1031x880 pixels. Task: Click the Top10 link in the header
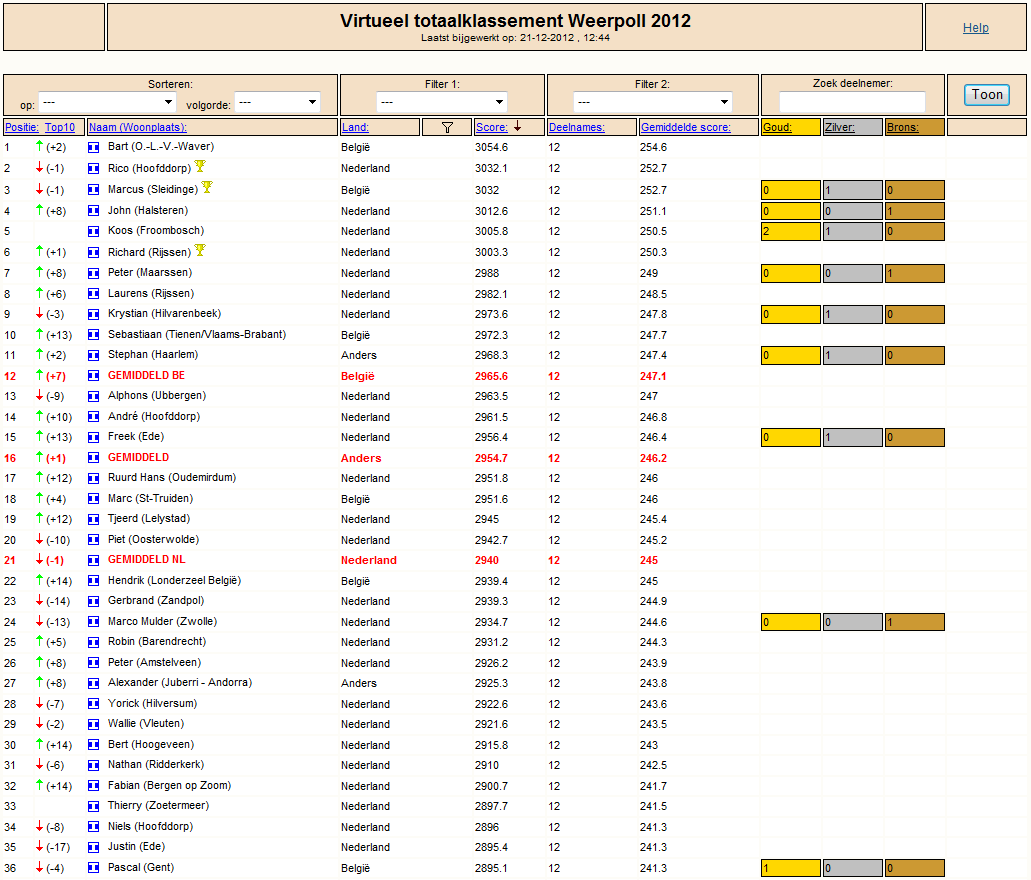tap(60, 128)
